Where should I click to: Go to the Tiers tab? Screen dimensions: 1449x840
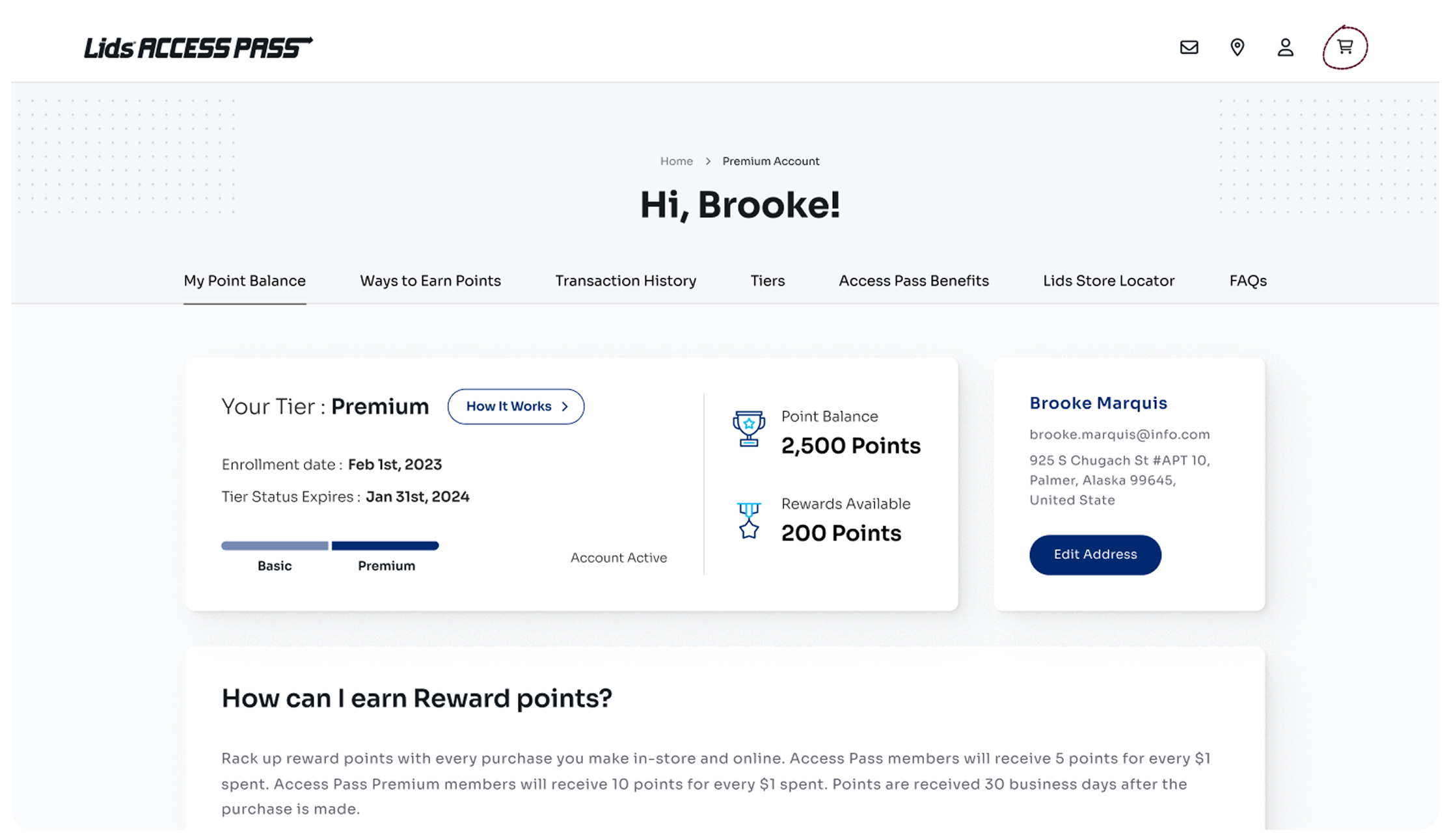click(768, 281)
